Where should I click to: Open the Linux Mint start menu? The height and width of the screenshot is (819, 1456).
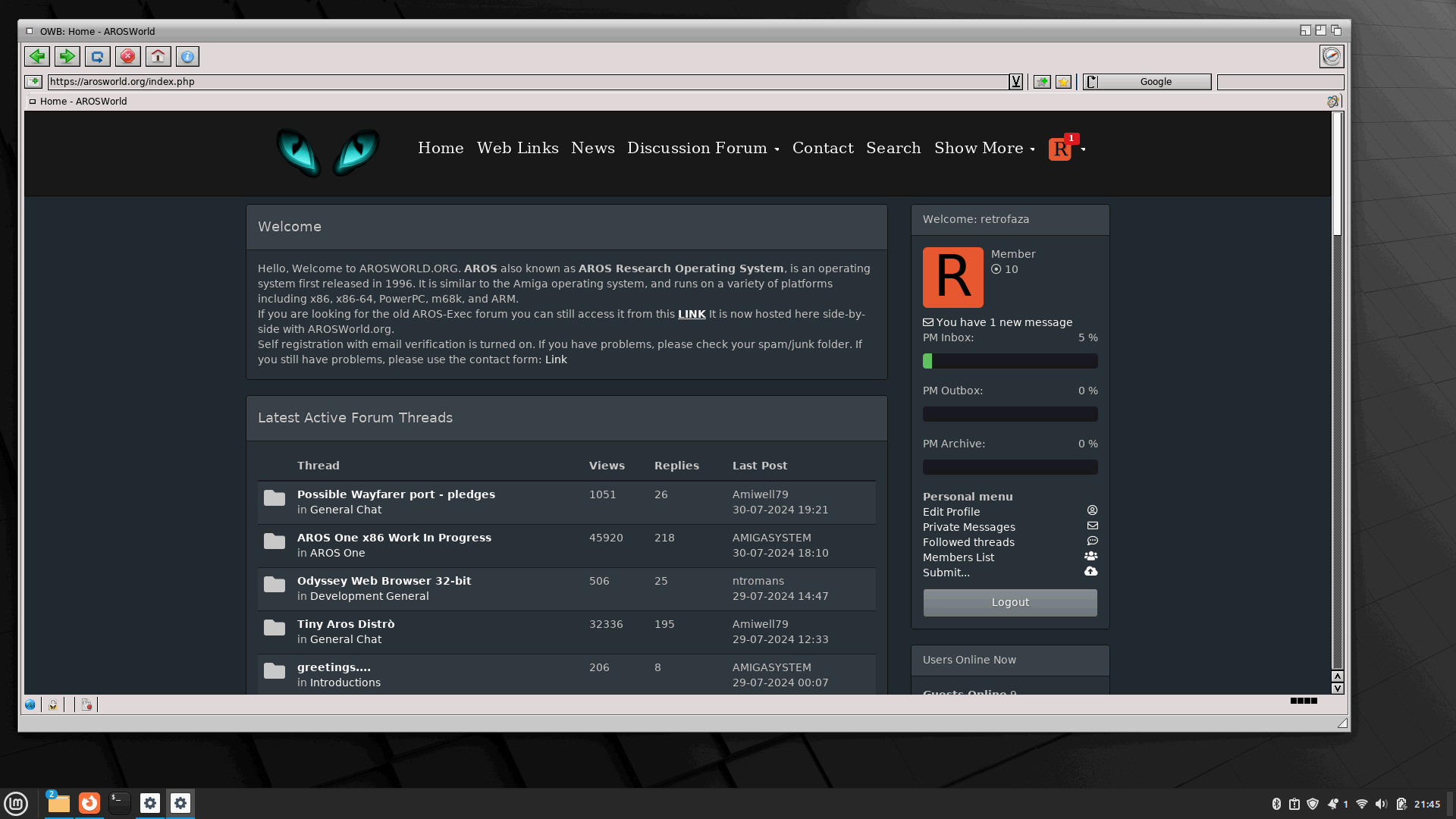(x=16, y=803)
